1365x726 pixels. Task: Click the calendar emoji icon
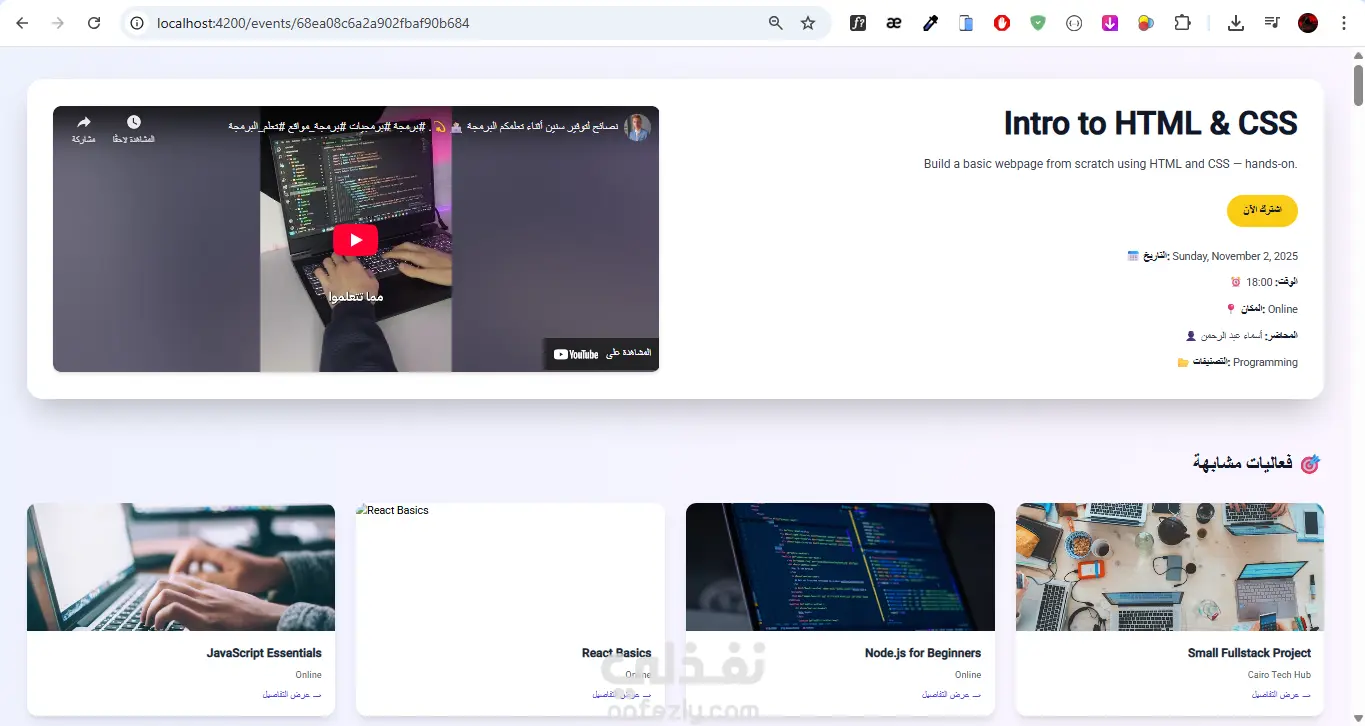1133,256
